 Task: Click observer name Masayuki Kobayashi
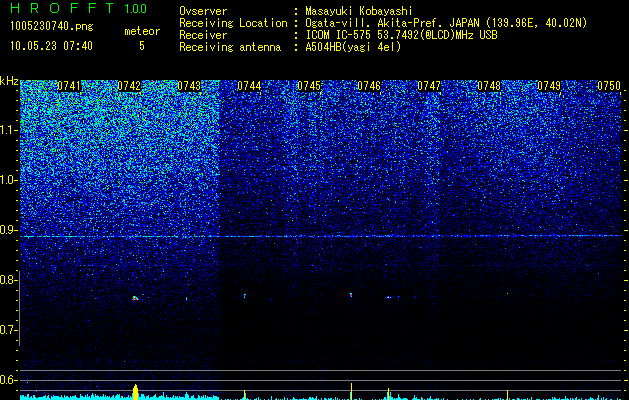point(359,11)
